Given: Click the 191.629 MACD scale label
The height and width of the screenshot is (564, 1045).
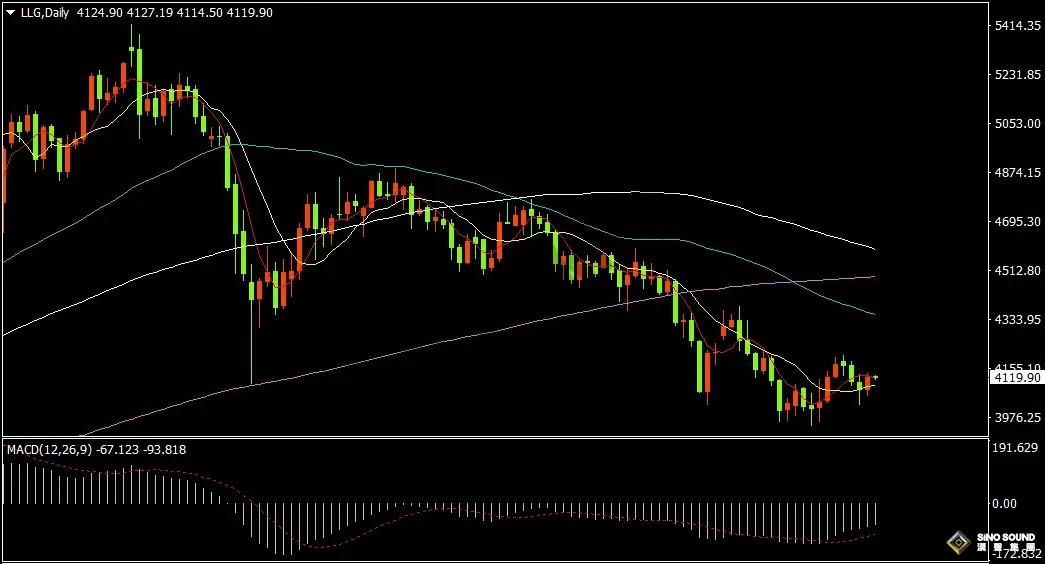Looking at the screenshot, I should pyautogui.click(x=1015, y=447).
